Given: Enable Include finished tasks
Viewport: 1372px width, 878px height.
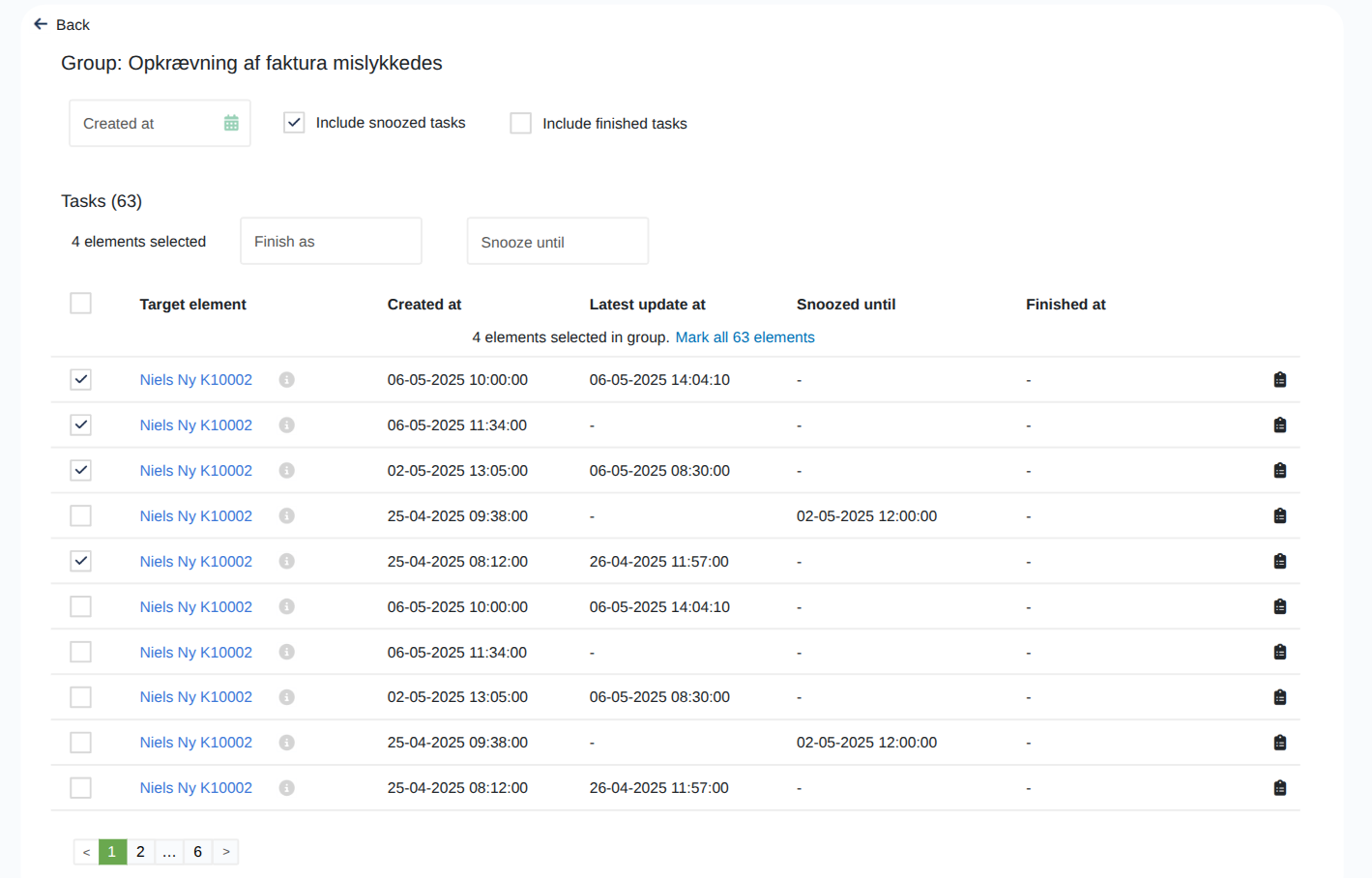Looking at the screenshot, I should click(x=521, y=123).
